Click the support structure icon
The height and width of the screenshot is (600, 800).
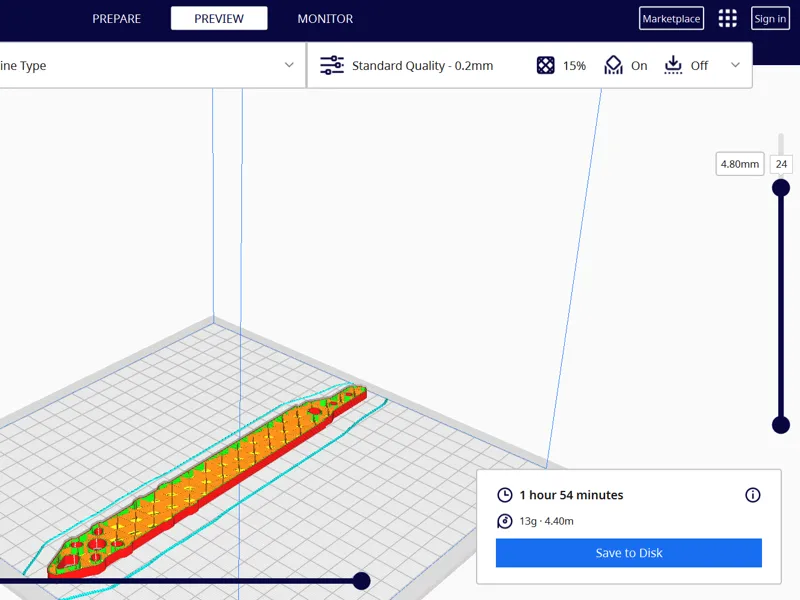click(613, 65)
